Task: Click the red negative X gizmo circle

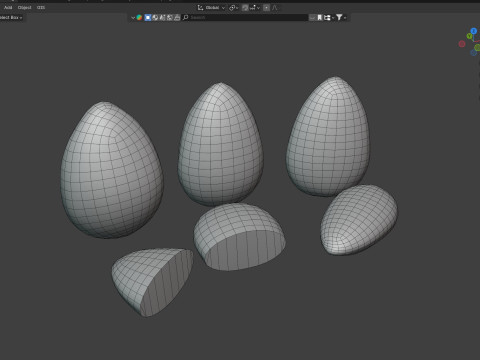Action: pyautogui.click(x=462, y=44)
